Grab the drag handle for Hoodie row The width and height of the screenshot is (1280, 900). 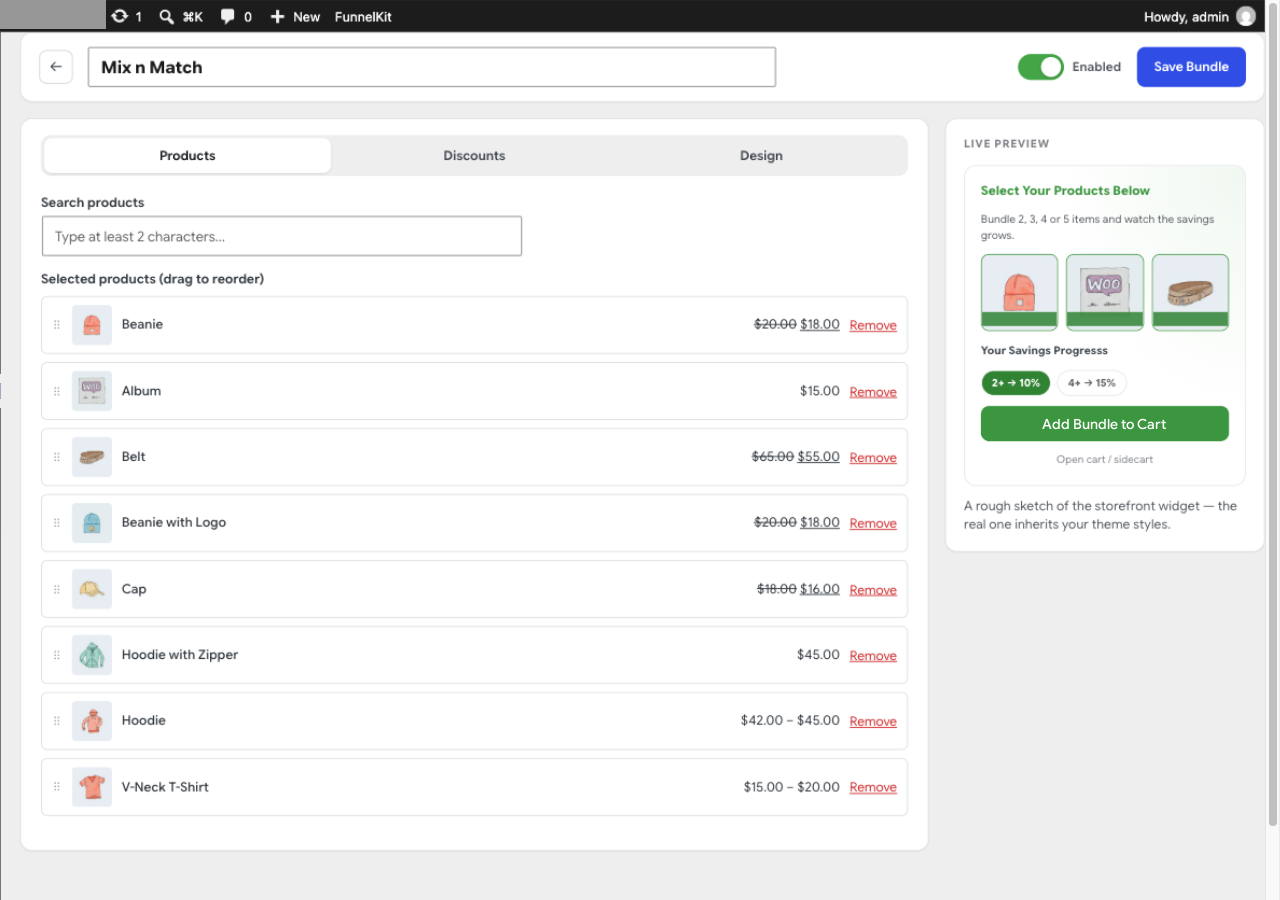pyautogui.click(x=56, y=721)
